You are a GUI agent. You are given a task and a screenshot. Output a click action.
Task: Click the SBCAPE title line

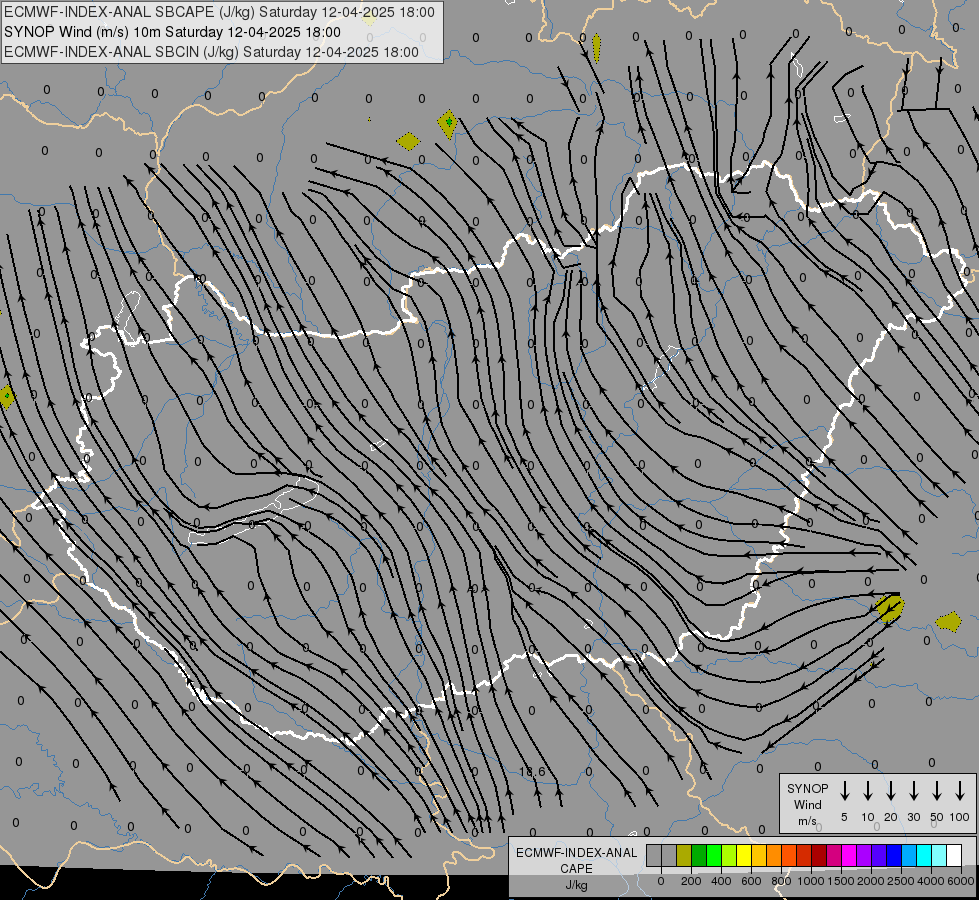pos(219,12)
